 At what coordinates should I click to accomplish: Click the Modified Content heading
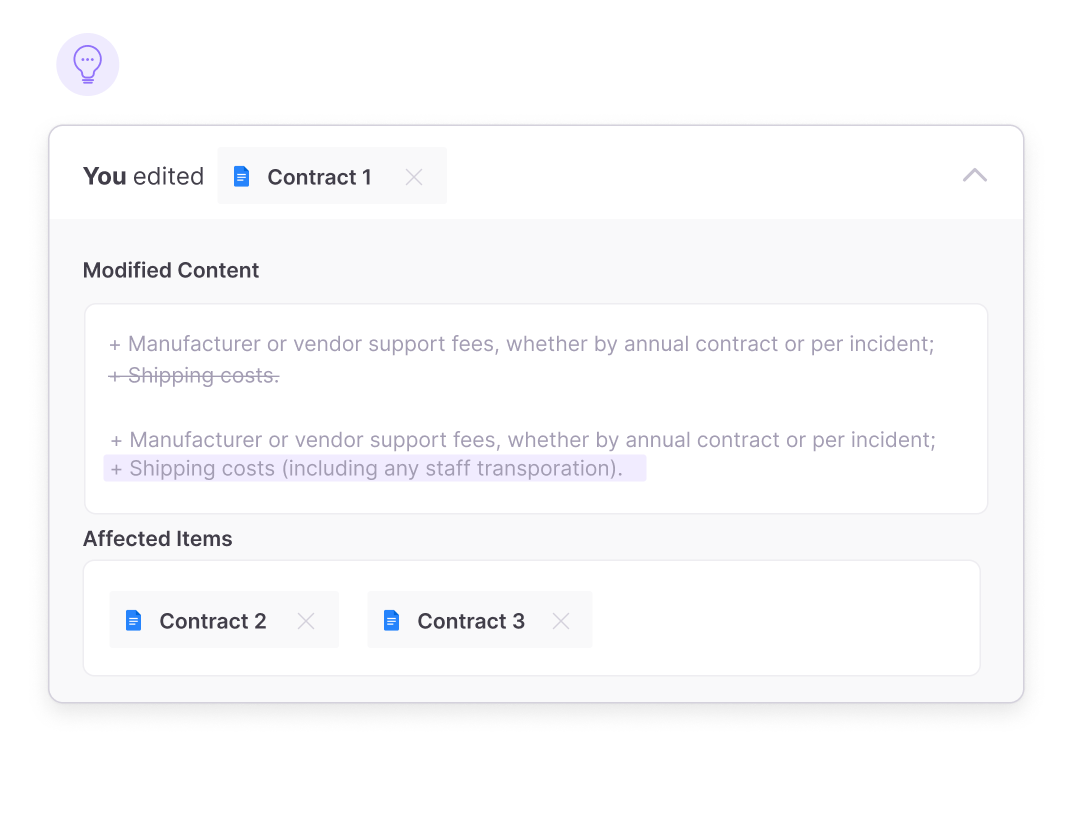(x=171, y=270)
